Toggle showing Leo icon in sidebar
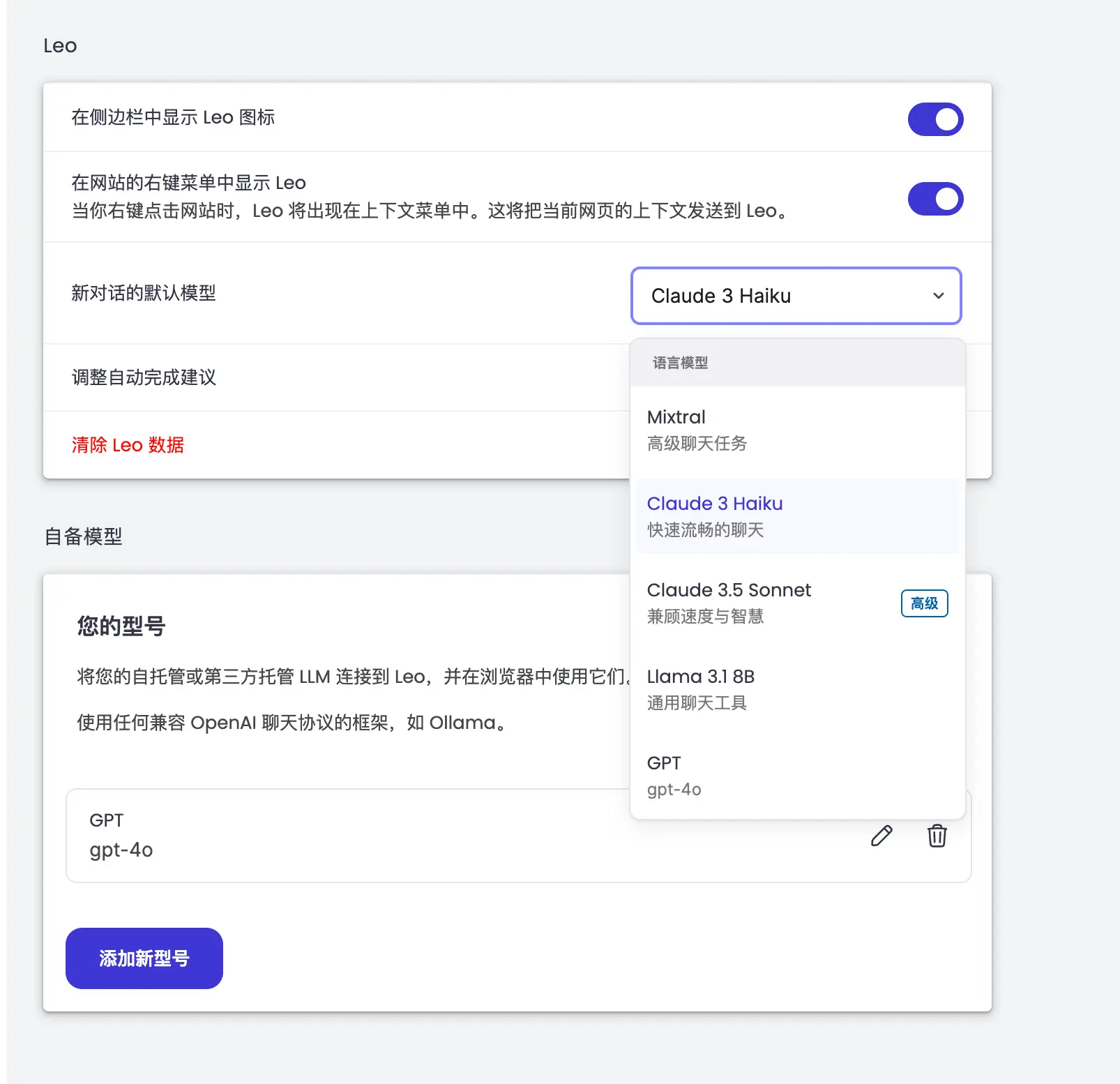This screenshot has width=1120, height=1084. coord(935,119)
